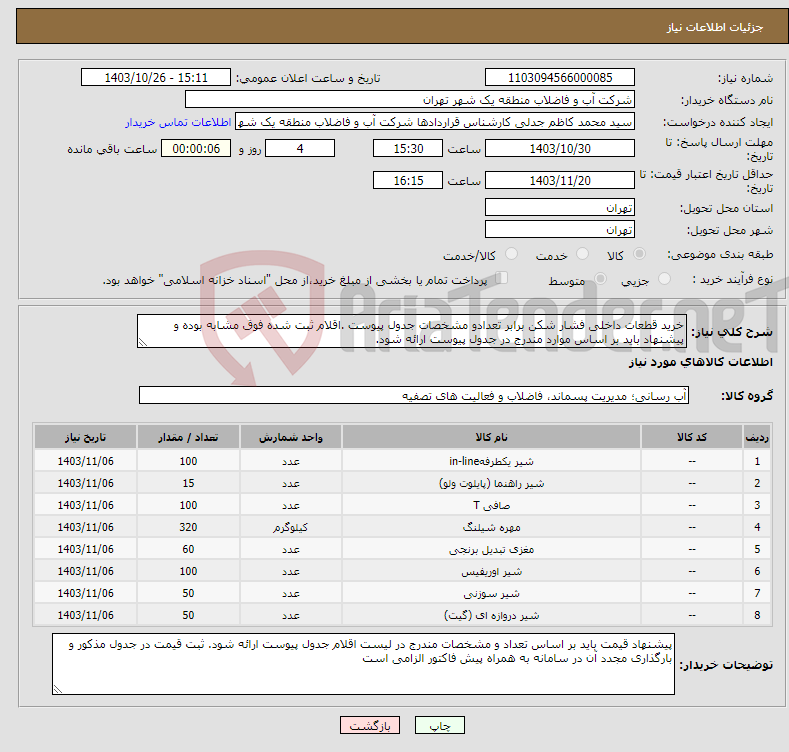Click item name مهره شیلنگ

tap(491, 527)
